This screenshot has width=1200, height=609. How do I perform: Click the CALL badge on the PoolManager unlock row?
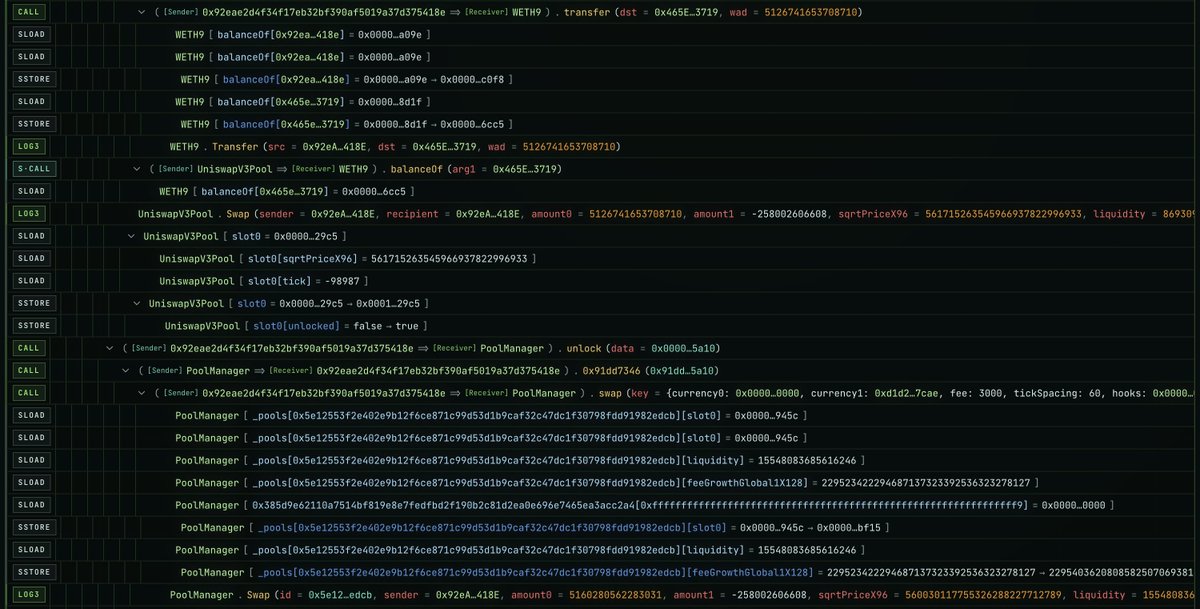[29, 348]
